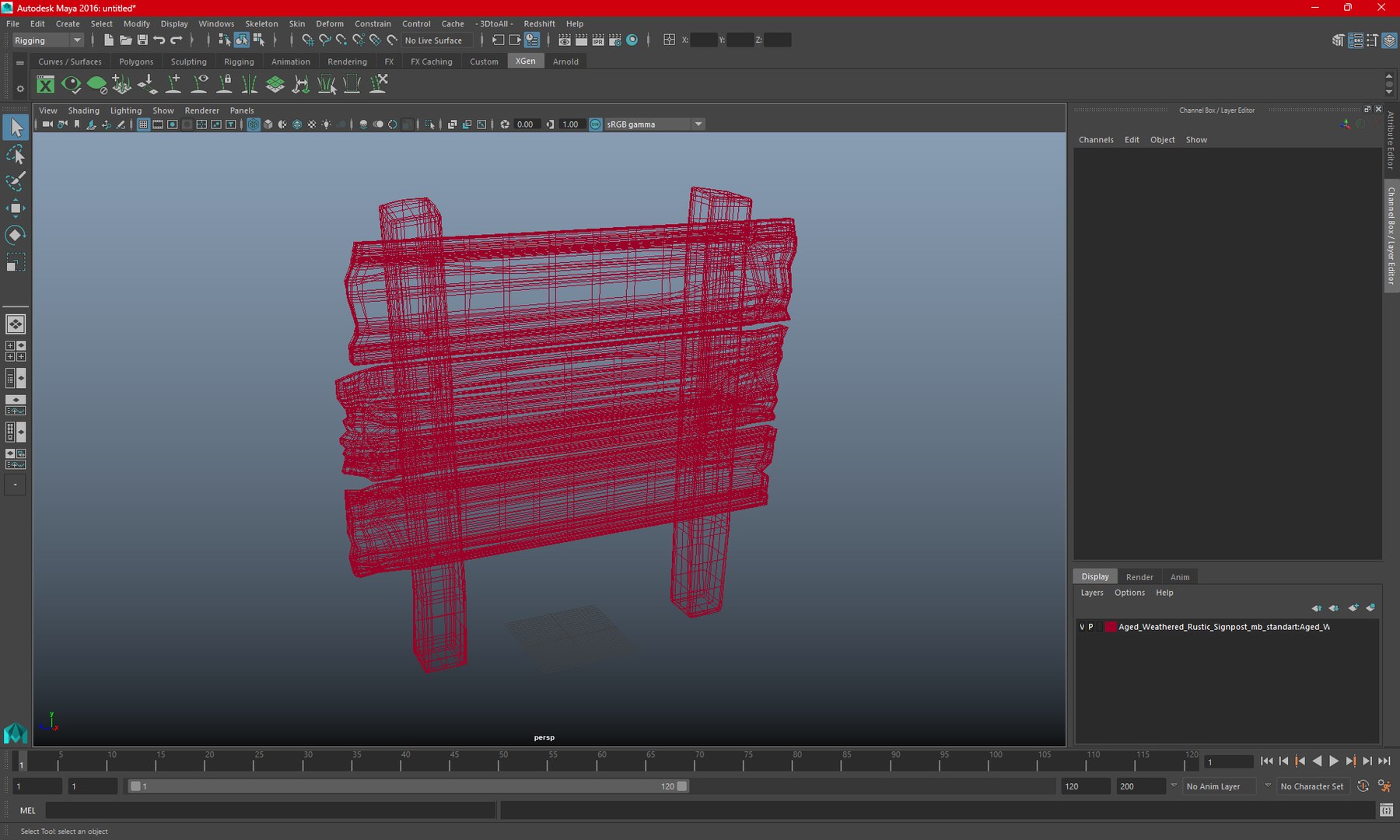Click XGen add guide shelf icon

coord(173,84)
